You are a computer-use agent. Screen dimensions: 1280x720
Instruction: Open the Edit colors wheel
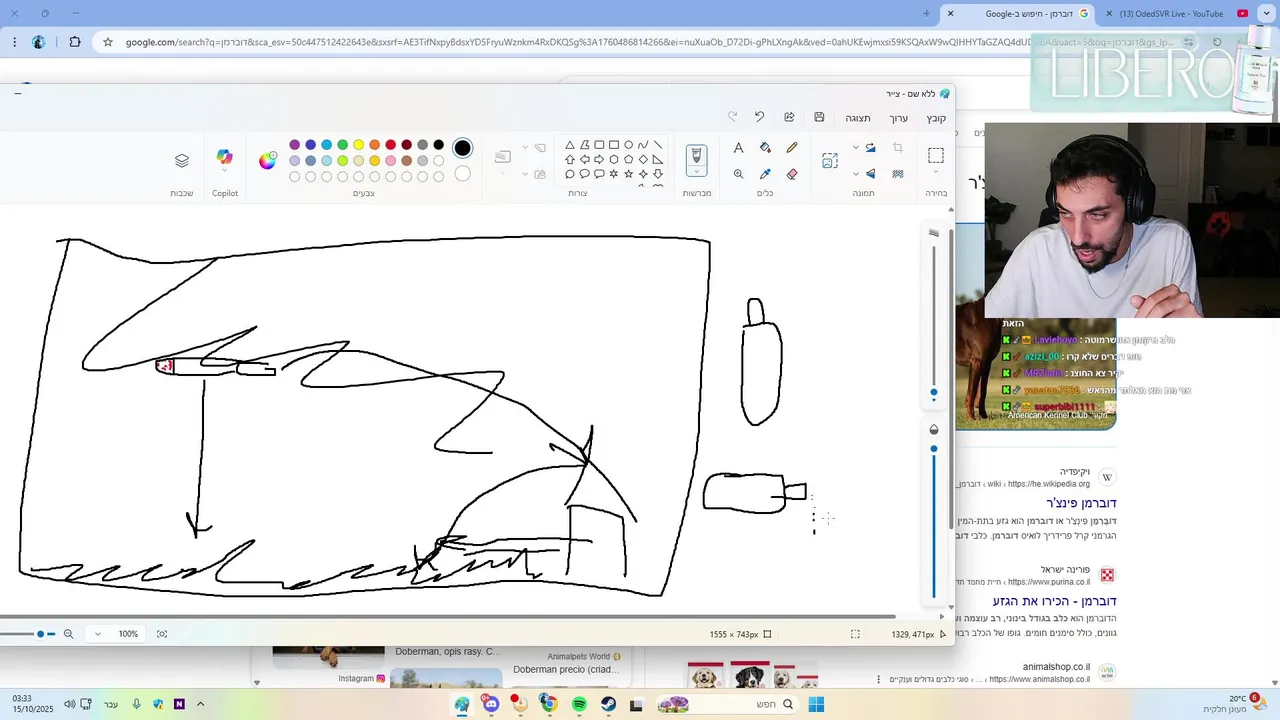click(x=267, y=161)
